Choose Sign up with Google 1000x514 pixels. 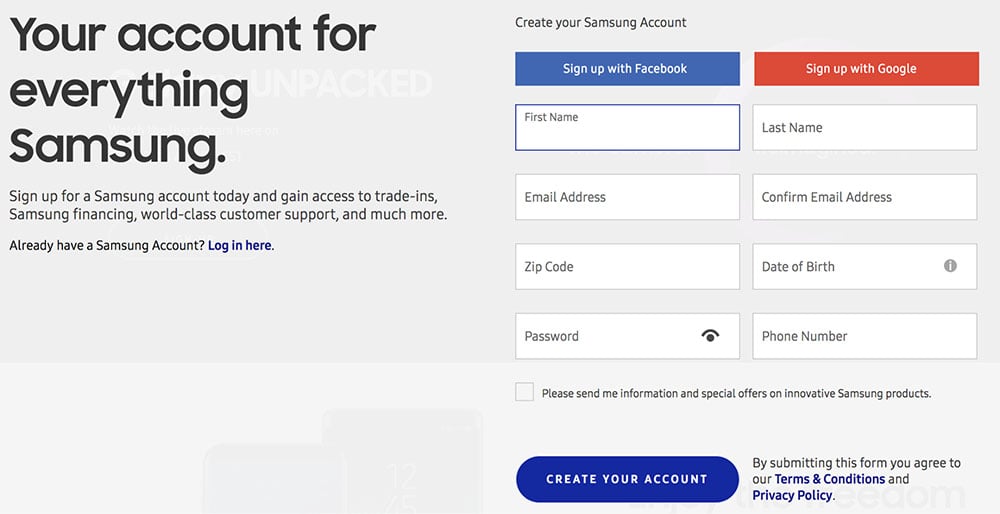pos(866,69)
